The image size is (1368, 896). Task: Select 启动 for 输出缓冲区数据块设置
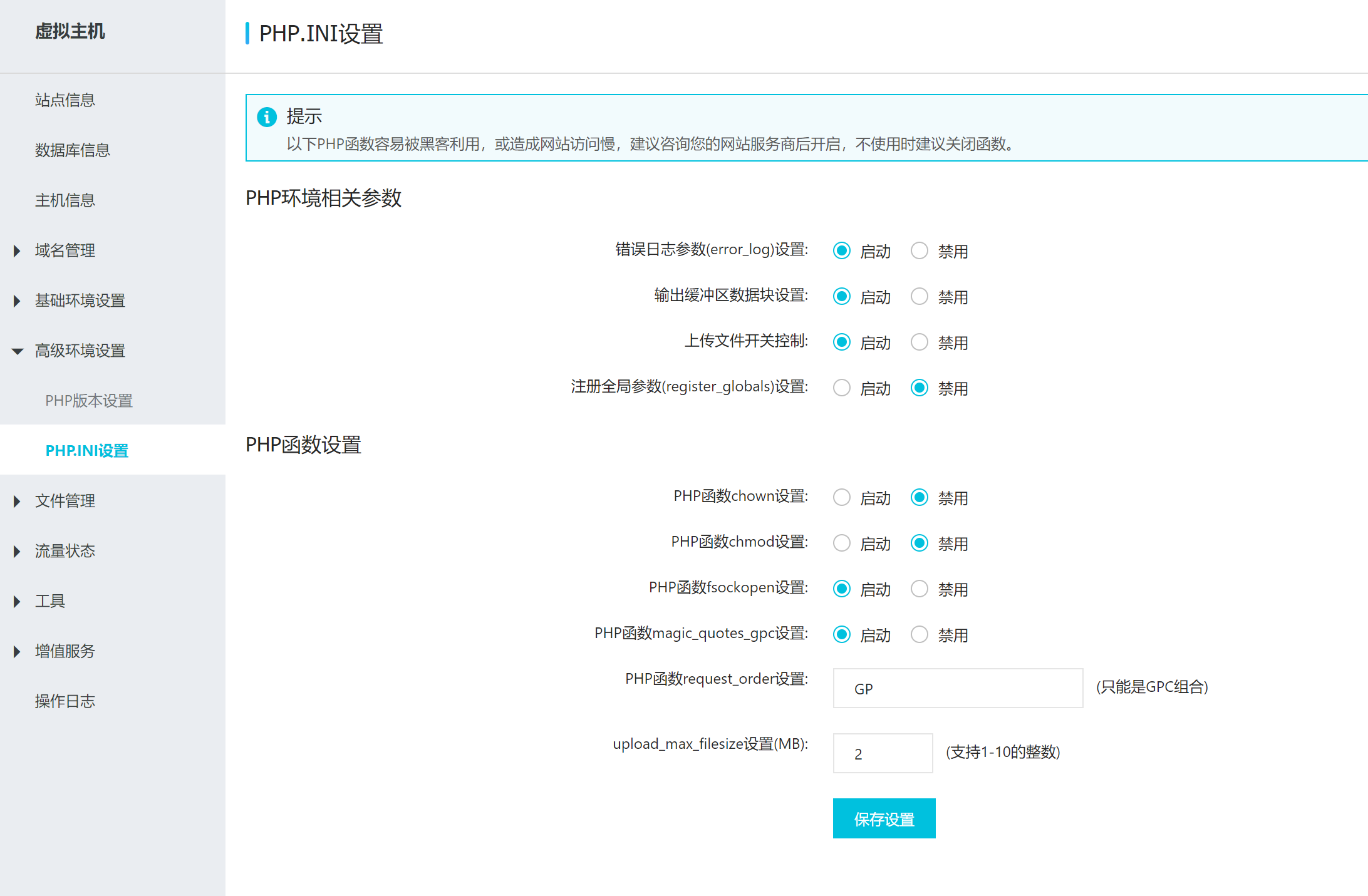click(x=842, y=297)
